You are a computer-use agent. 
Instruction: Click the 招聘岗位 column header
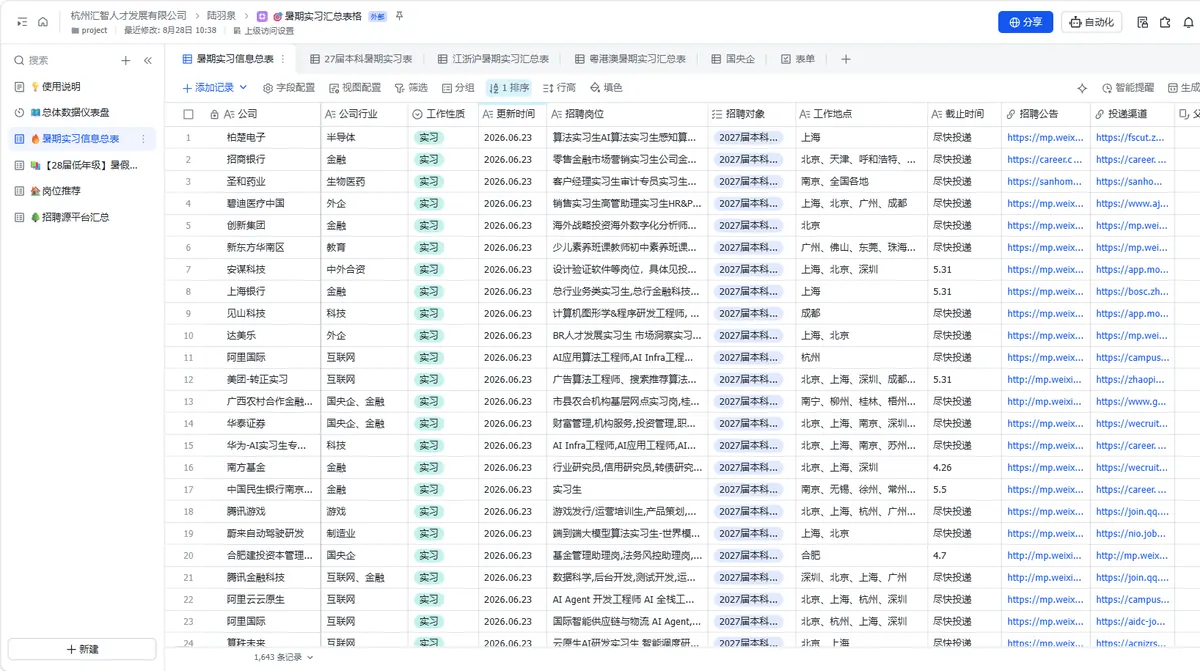628,115
